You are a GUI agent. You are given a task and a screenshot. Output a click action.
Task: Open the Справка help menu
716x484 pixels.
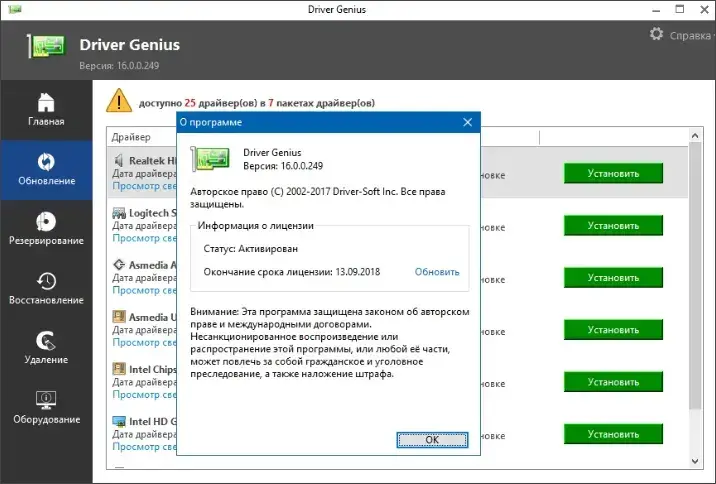[690, 36]
